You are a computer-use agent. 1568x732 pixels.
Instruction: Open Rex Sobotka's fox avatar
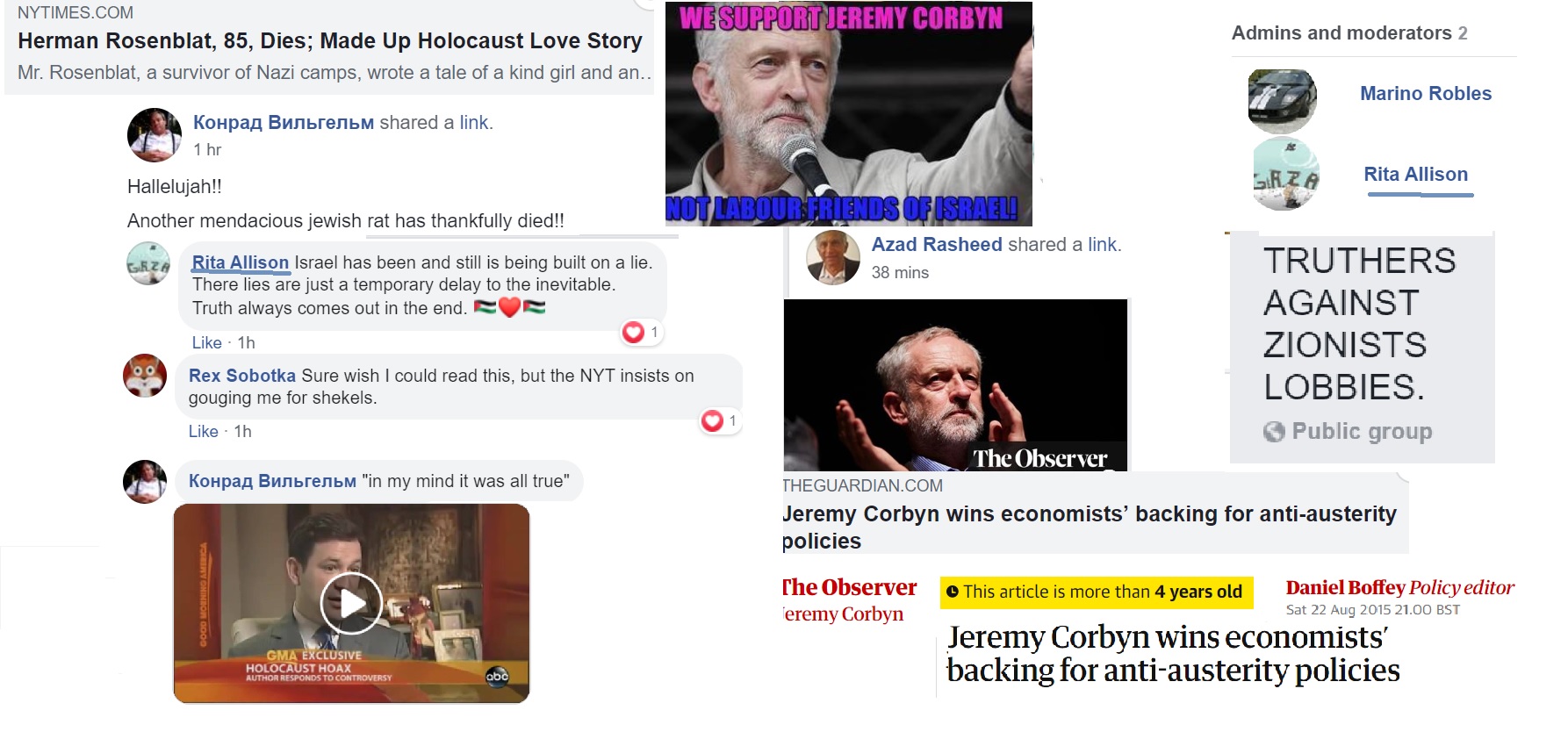point(145,376)
